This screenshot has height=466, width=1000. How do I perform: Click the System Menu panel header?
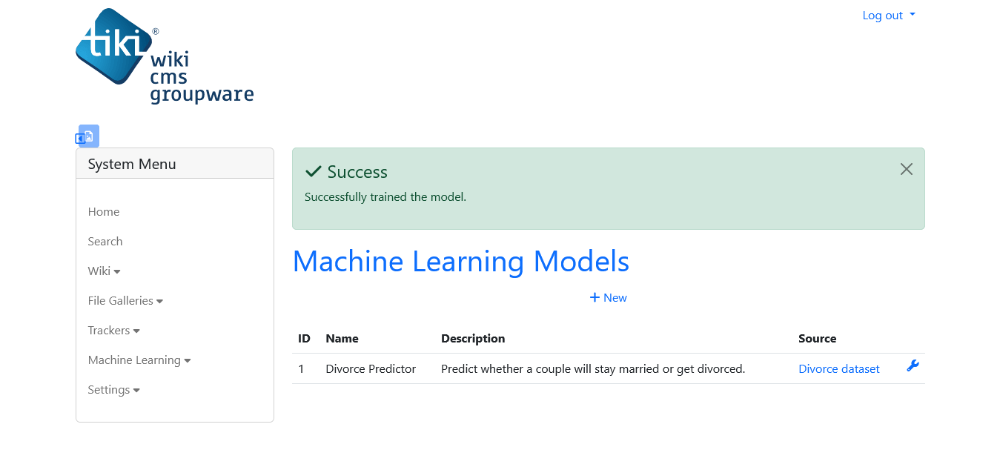coord(175,164)
